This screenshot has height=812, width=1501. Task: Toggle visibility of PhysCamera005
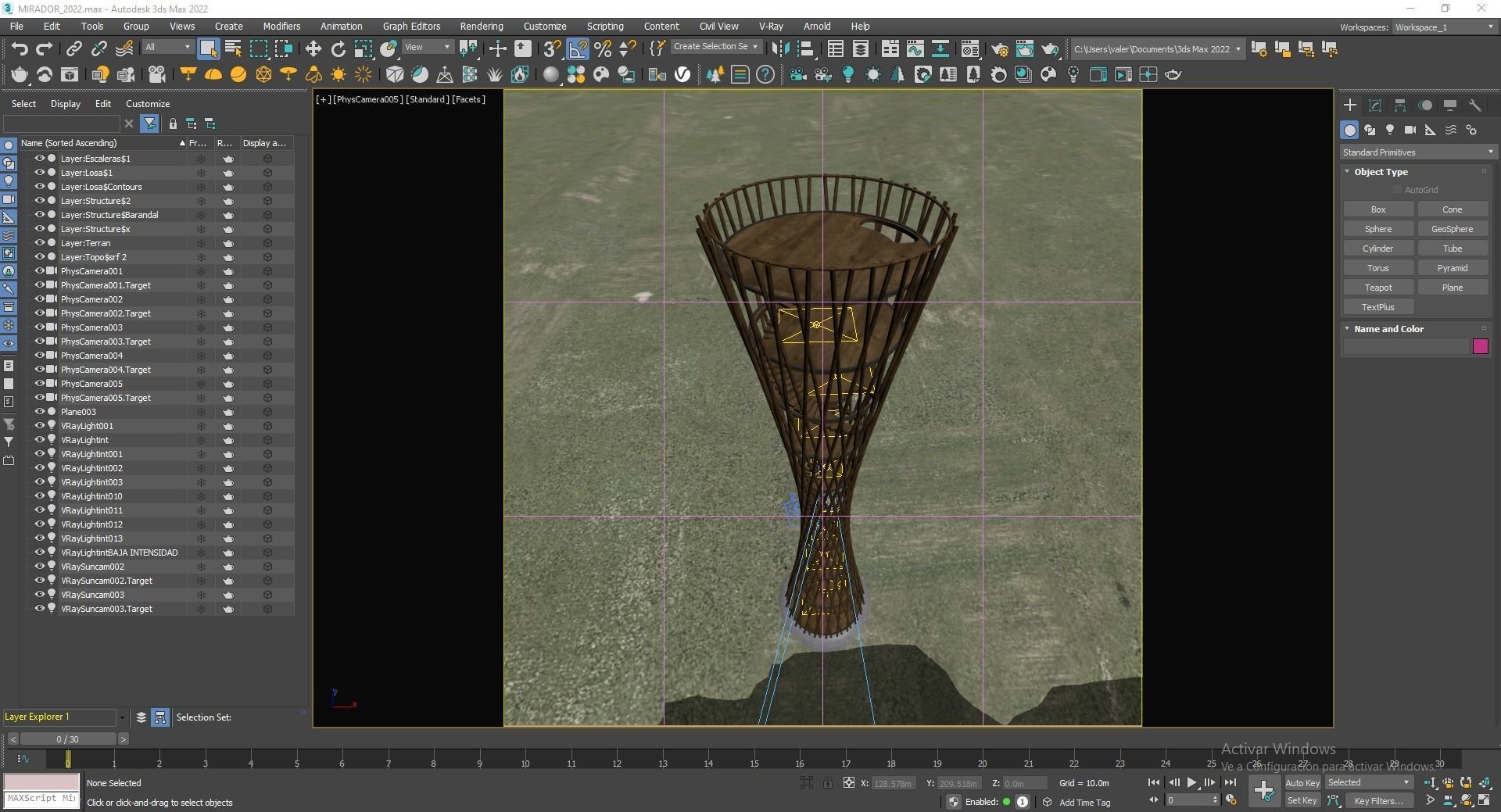point(39,383)
